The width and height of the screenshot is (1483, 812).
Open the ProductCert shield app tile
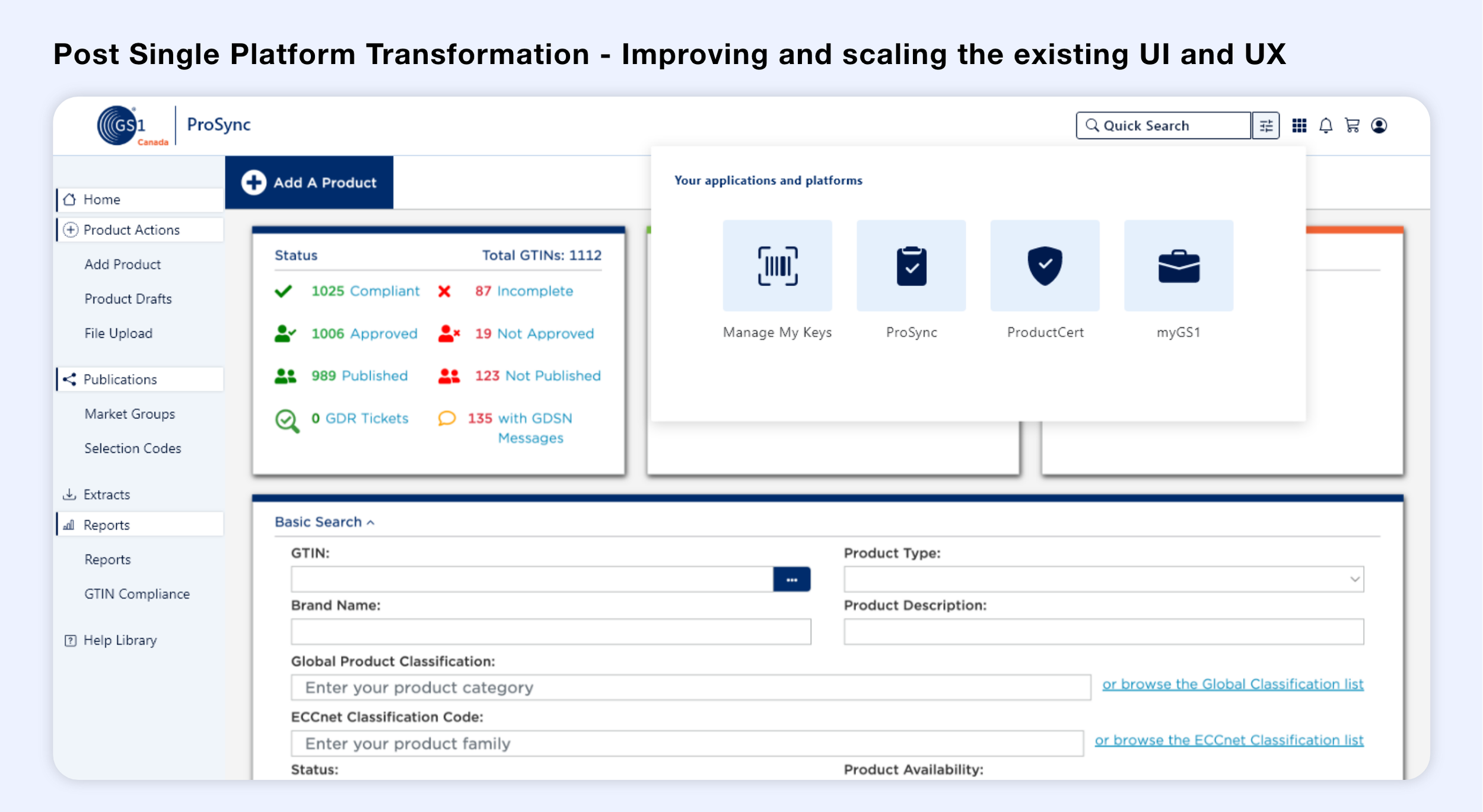coord(1045,266)
